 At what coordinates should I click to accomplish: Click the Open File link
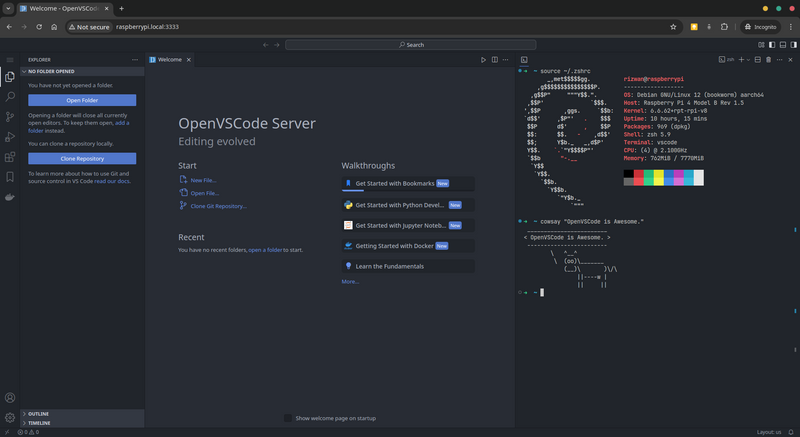coord(205,193)
